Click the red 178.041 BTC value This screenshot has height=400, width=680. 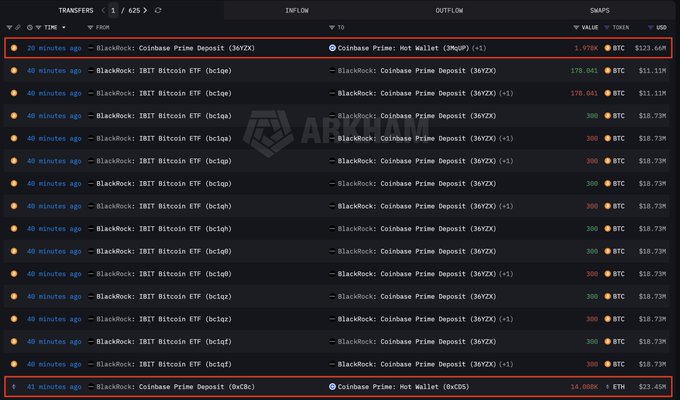[x=584, y=93]
